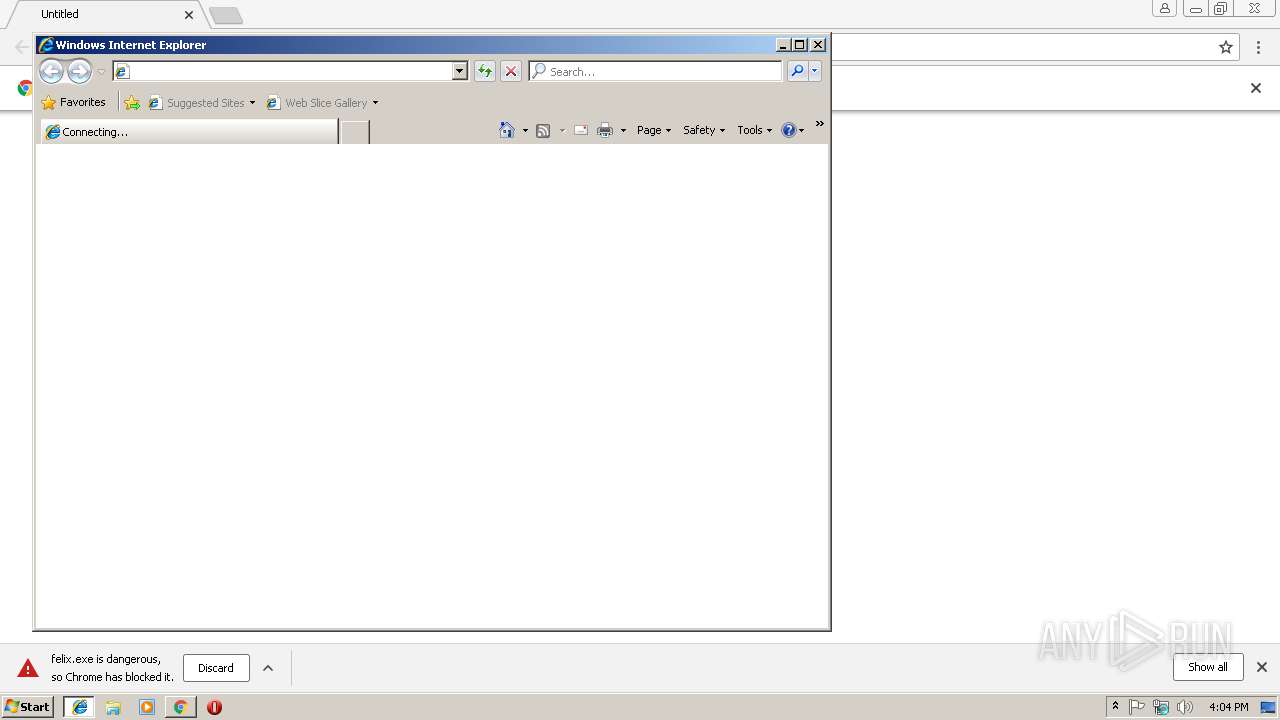Open a new tab in Internet Explorer
The width and height of the screenshot is (1280, 720).
[355, 131]
